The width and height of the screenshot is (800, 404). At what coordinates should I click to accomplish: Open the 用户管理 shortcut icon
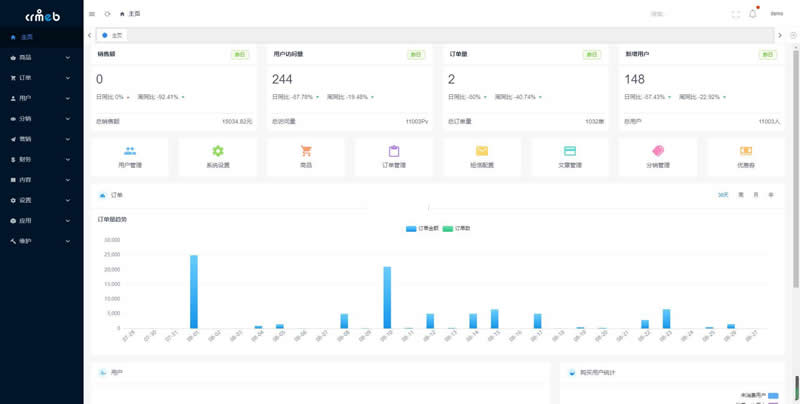pyautogui.click(x=130, y=151)
